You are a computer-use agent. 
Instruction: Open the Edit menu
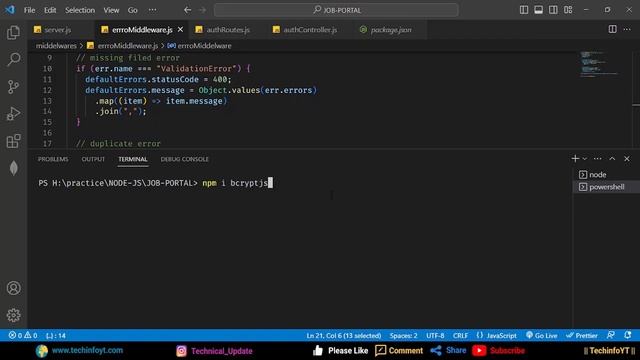[50, 10]
